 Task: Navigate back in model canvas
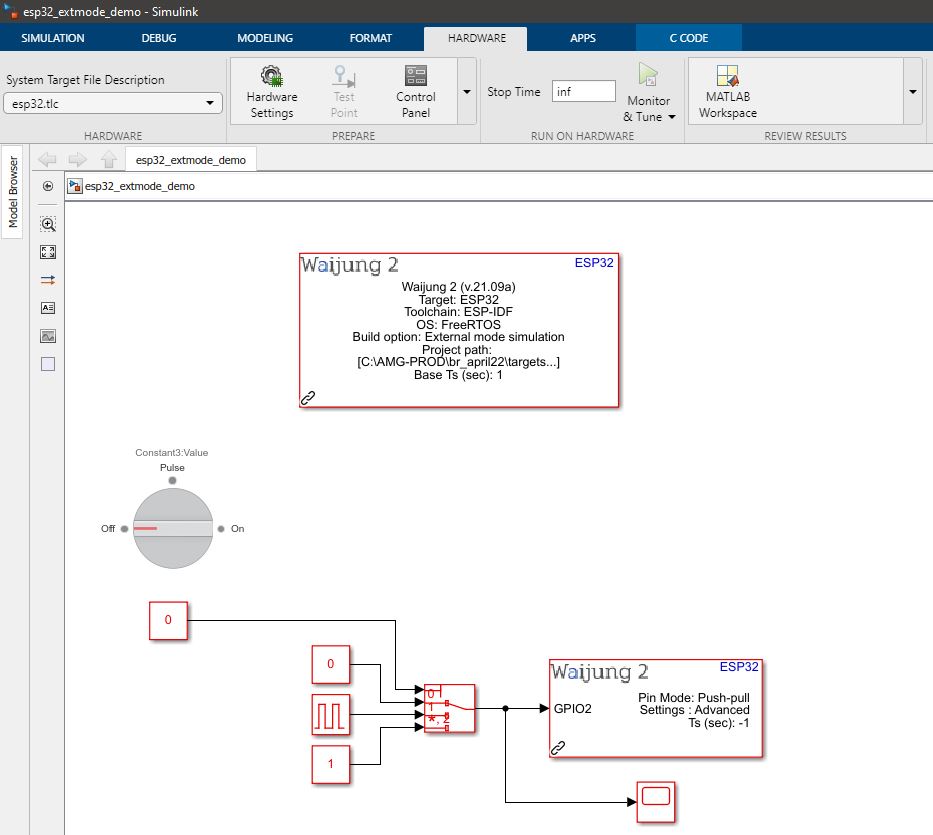click(x=47, y=160)
